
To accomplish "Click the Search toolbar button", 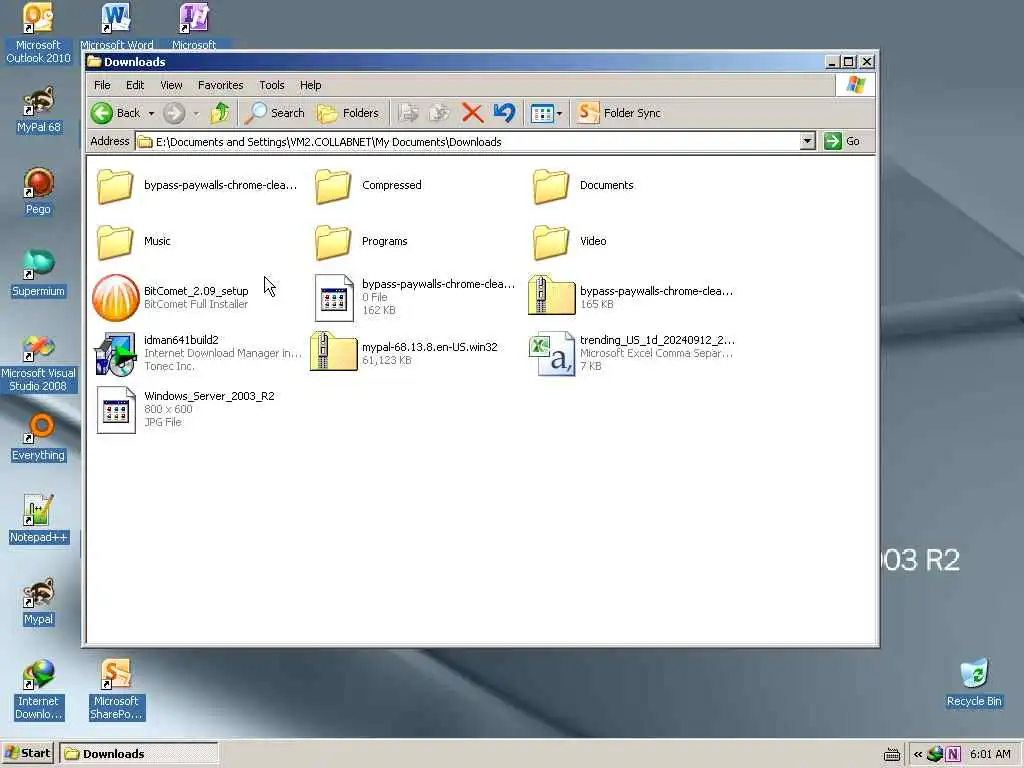I will (274, 113).
